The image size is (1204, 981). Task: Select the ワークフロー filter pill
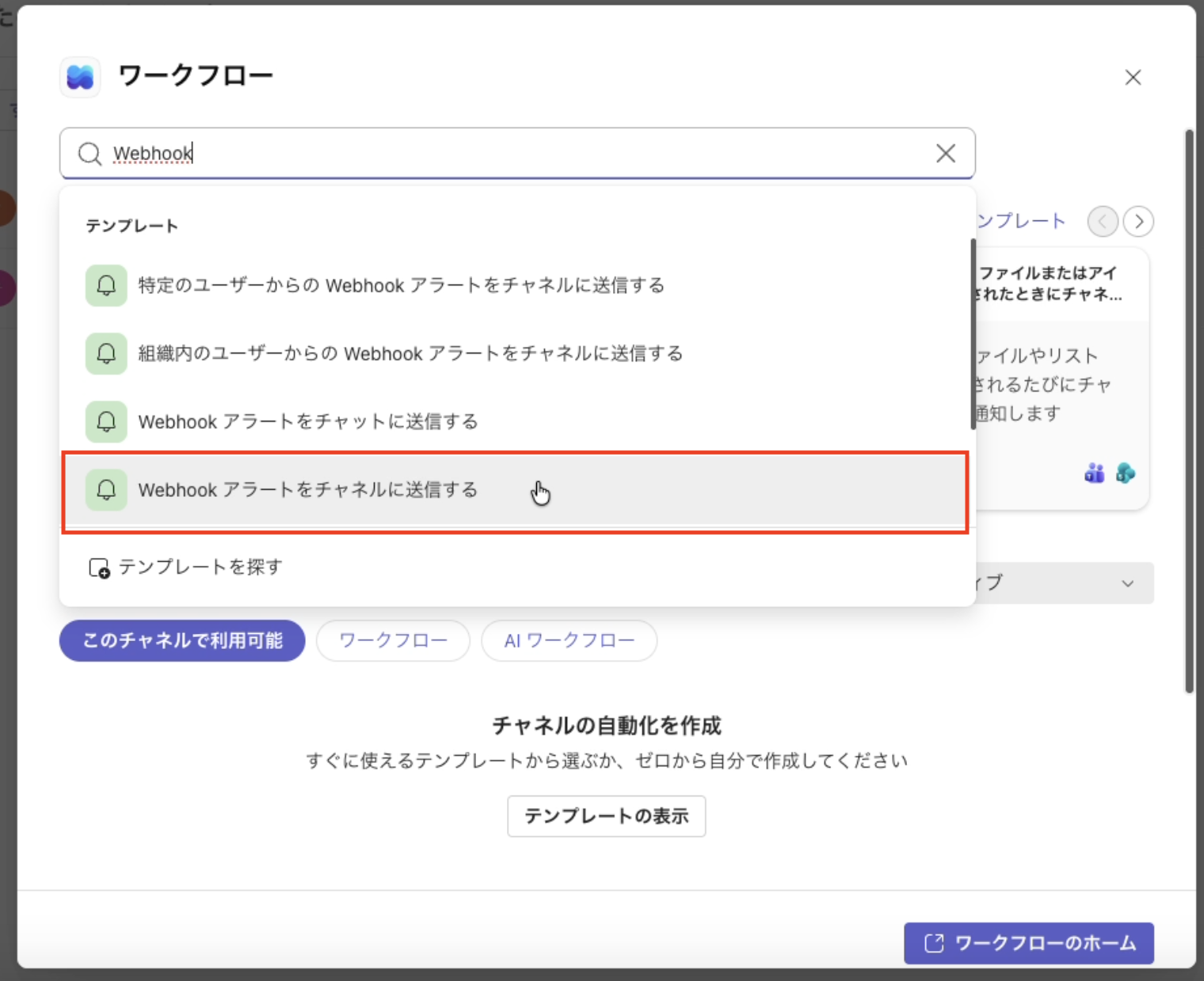[x=393, y=640]
